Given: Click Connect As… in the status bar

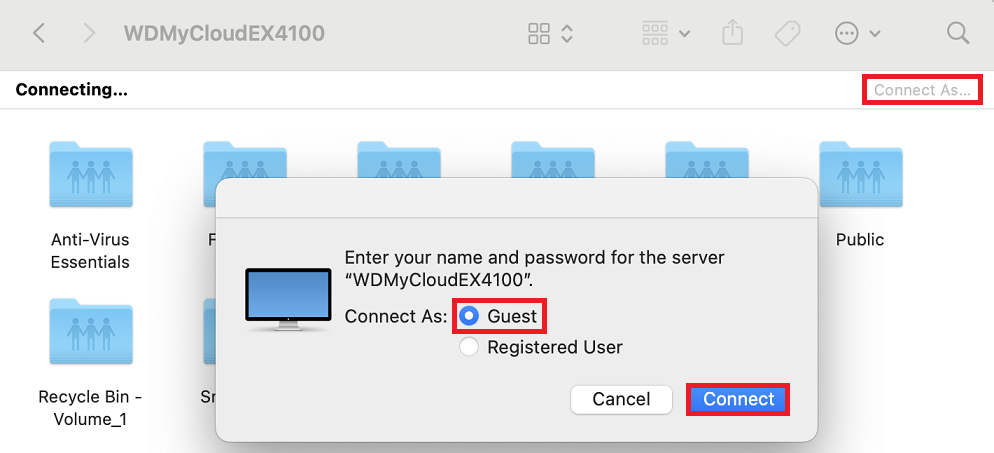Looking at the screenshot, I should click(x=921, y=90).
